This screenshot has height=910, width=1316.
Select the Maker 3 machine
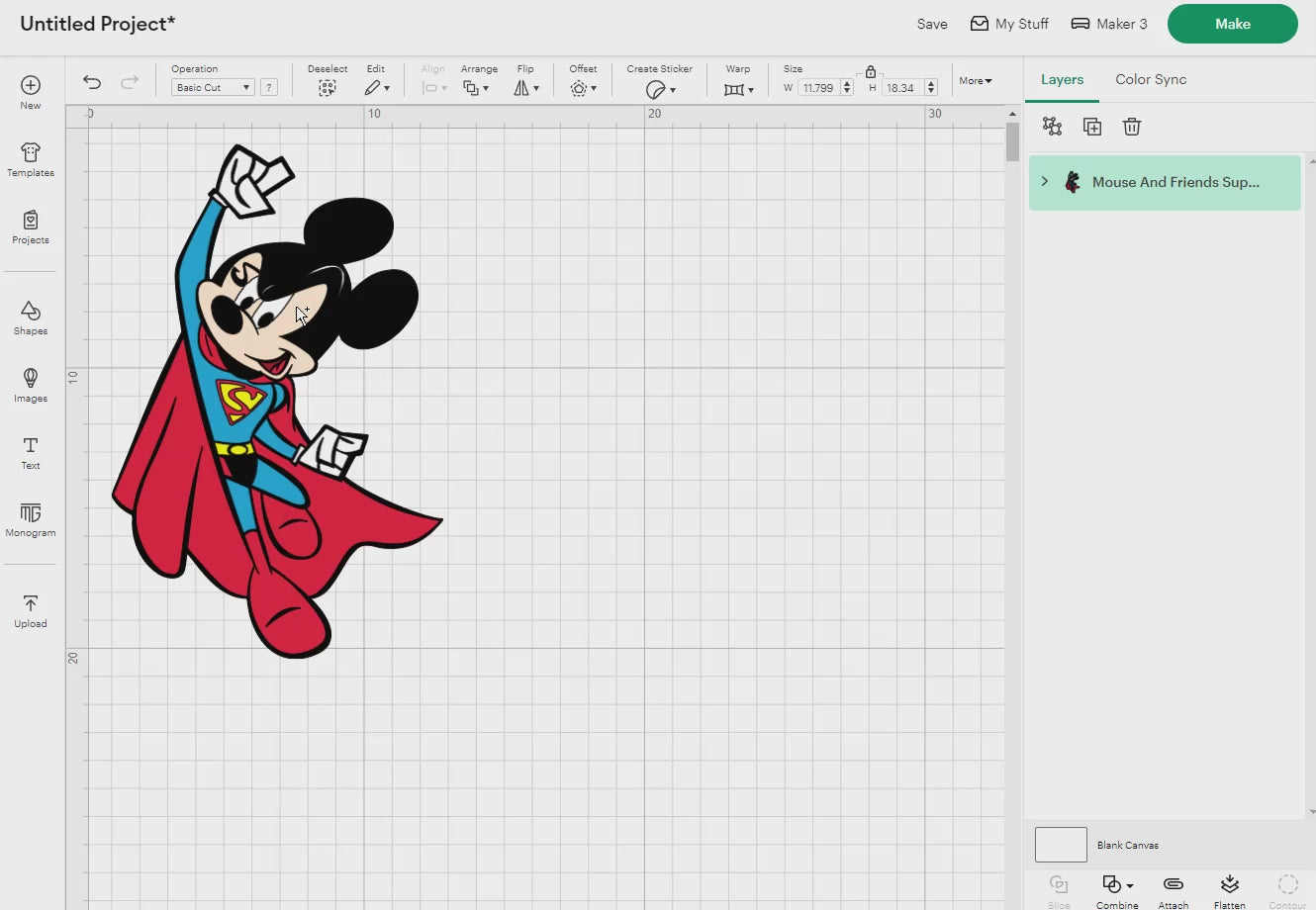1109,24
